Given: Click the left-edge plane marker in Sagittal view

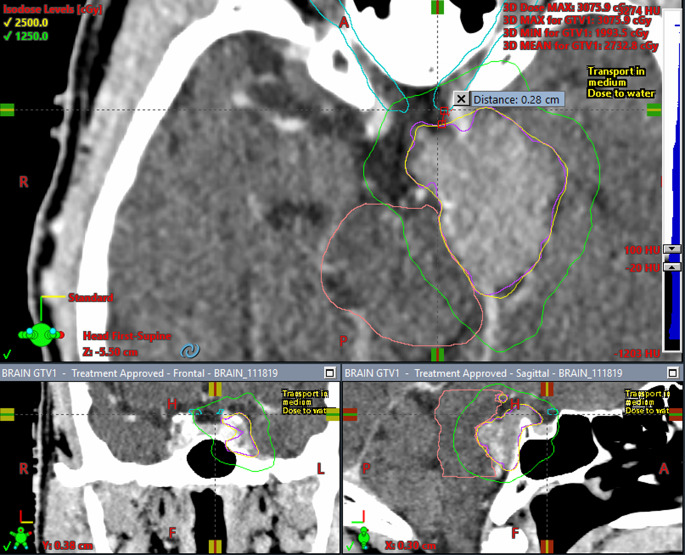Looking at the screenshot, I should click(350, 414).
